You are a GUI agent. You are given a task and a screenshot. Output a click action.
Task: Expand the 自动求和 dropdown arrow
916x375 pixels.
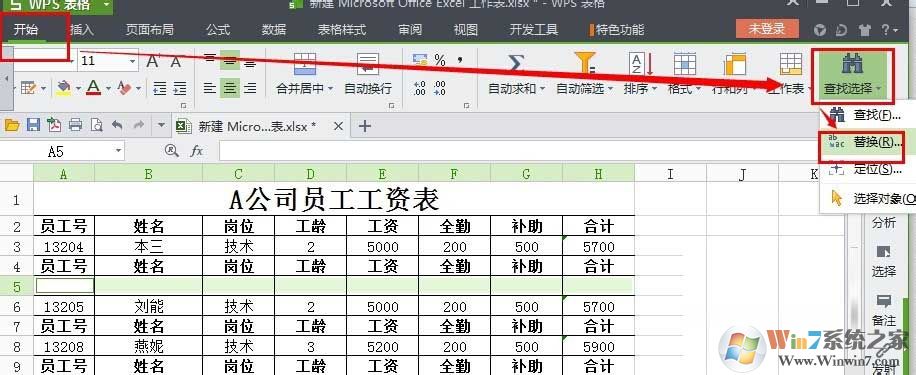[542, 89]
